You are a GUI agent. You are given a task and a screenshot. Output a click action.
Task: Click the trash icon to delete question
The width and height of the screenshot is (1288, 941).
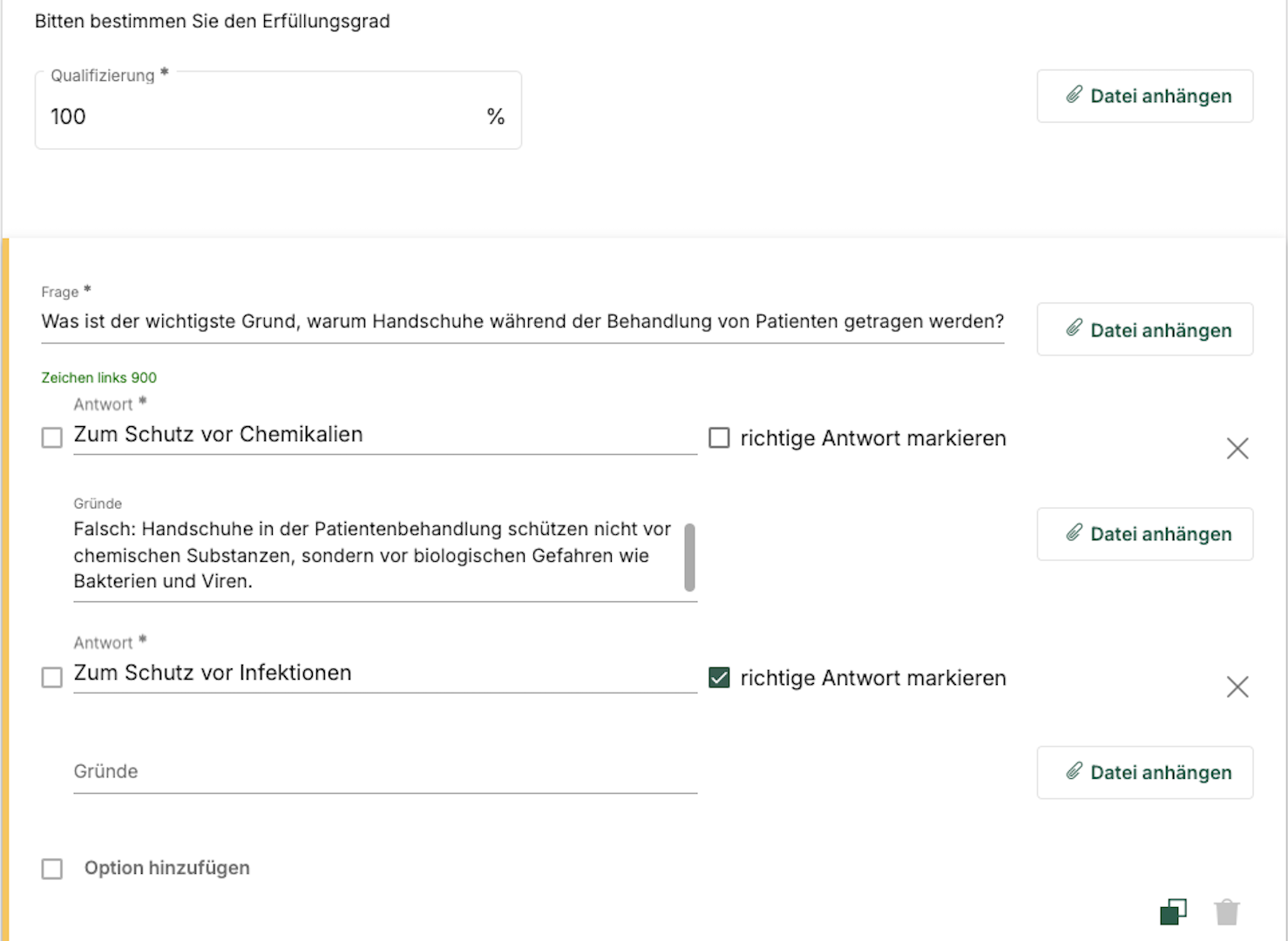[1226, 911]
